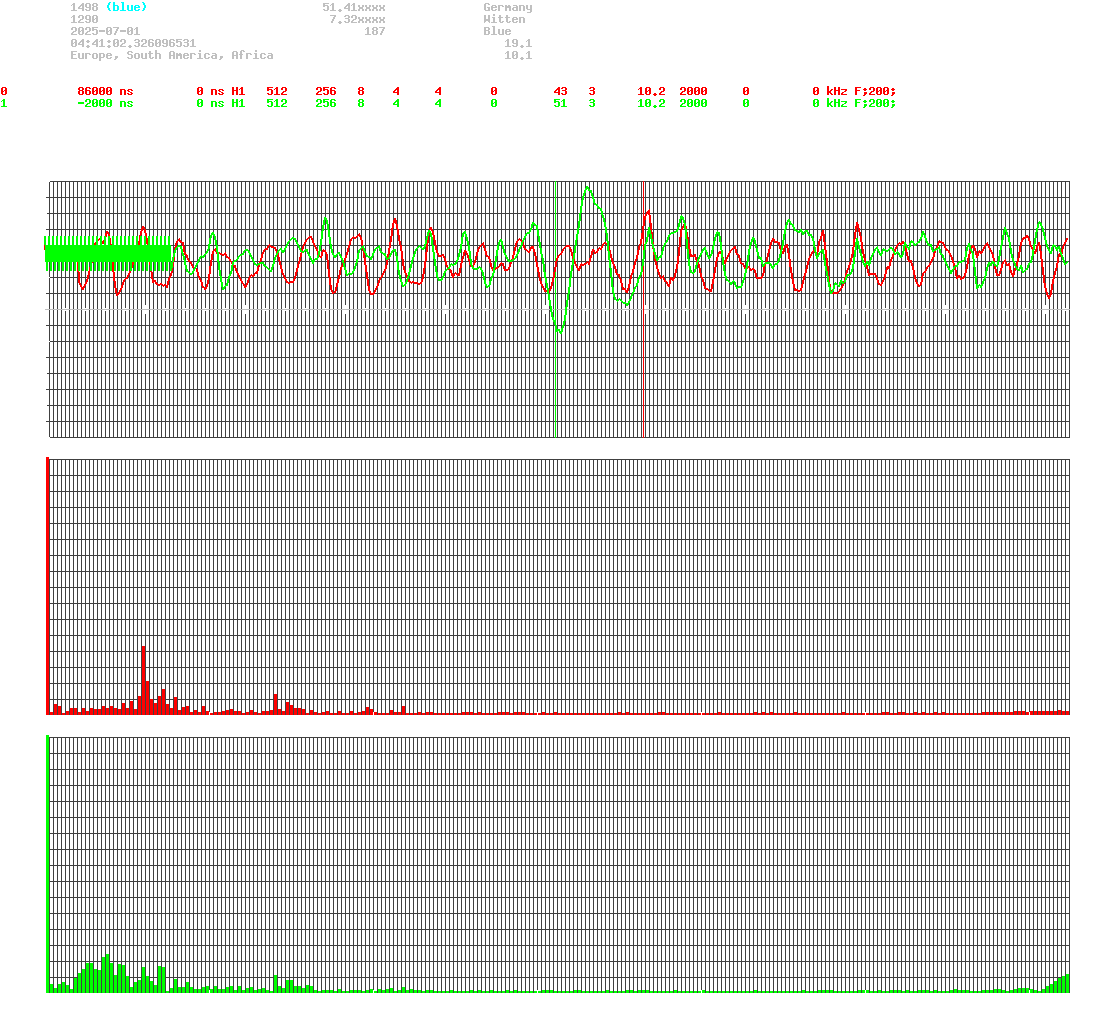Viewport: 1095px width, 1015px height.
Task: Click the red row value 8
Action: tap(361, 92)
